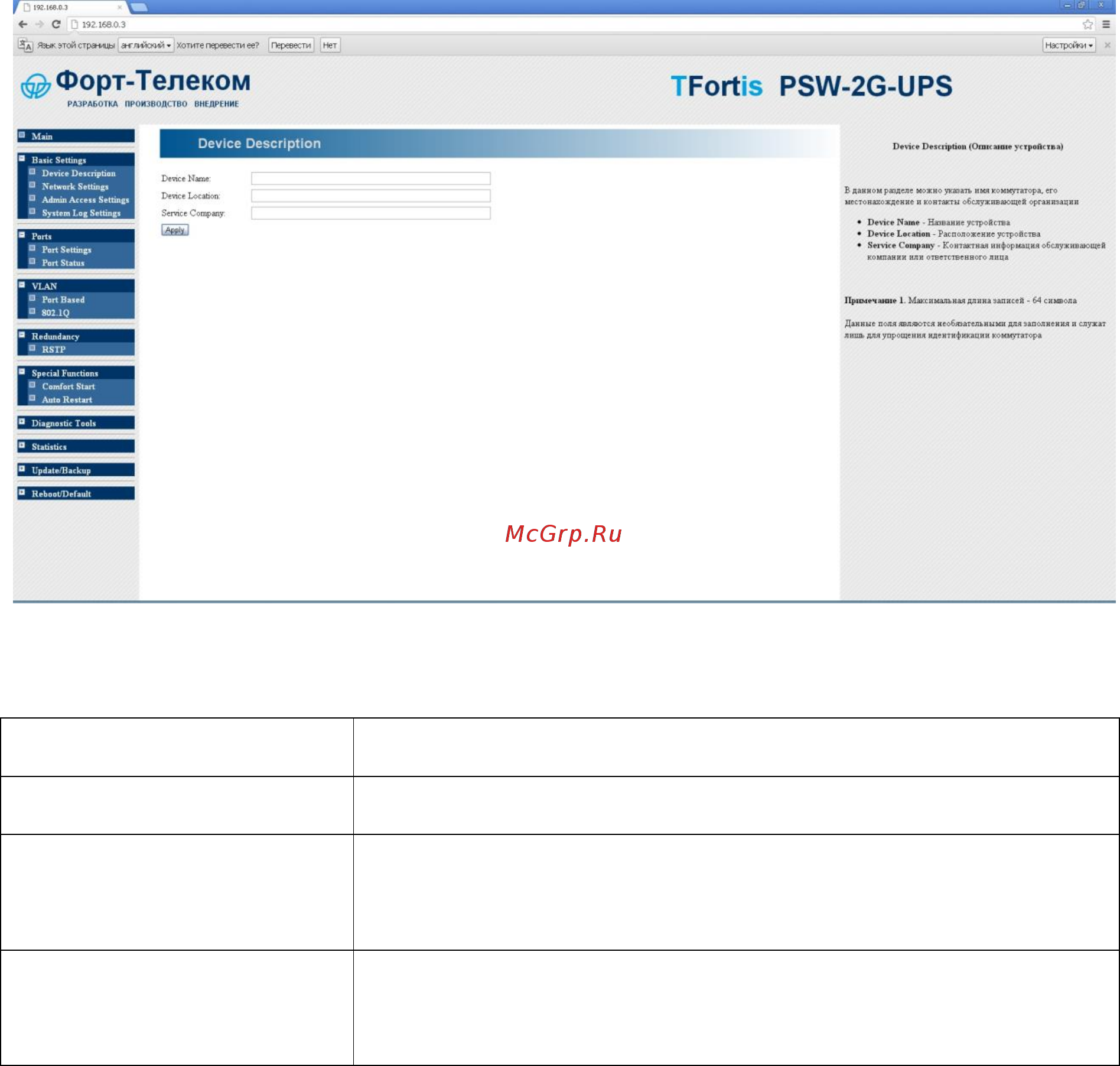Click the TFortis PSW-2G-UPS title
The height and width of the screenshot is (1066, 1120).
pos(812,86)
